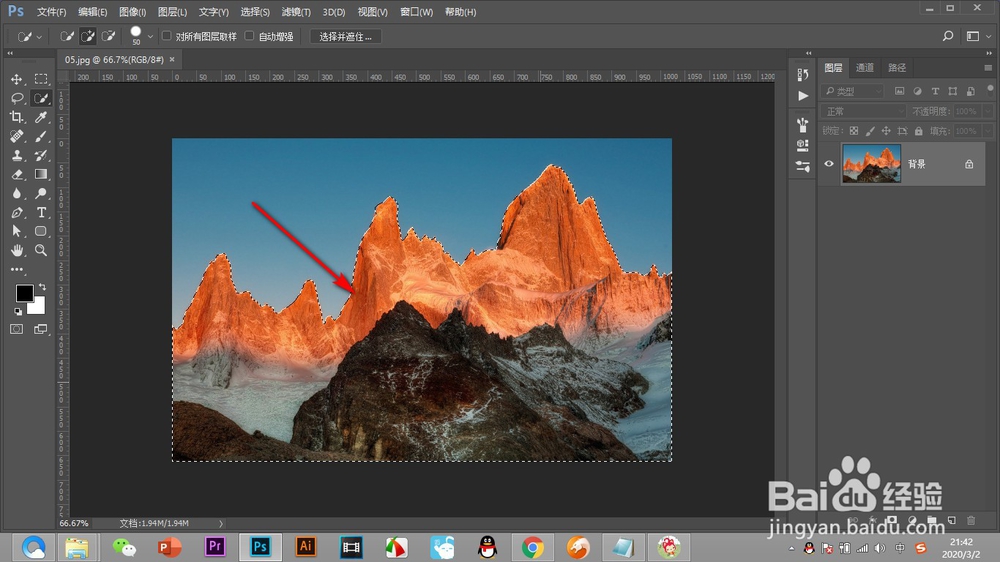1000x562 pixels.
Task: Select the Brush tool
Action: coord(41,137)
